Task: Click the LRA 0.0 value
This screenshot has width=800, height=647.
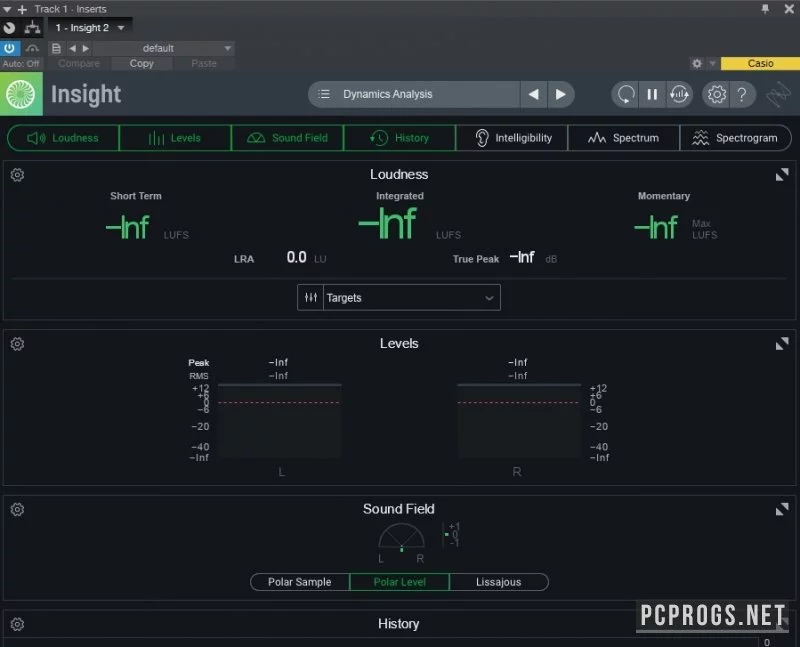Action: [x=296, y=257]
